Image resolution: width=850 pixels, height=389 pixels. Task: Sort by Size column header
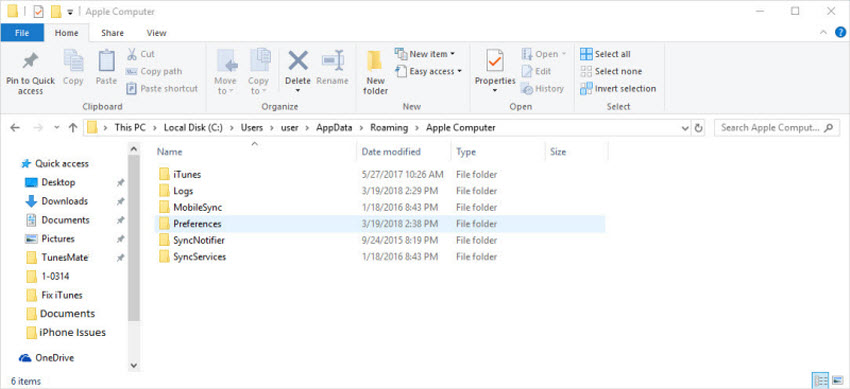point(577,152)
